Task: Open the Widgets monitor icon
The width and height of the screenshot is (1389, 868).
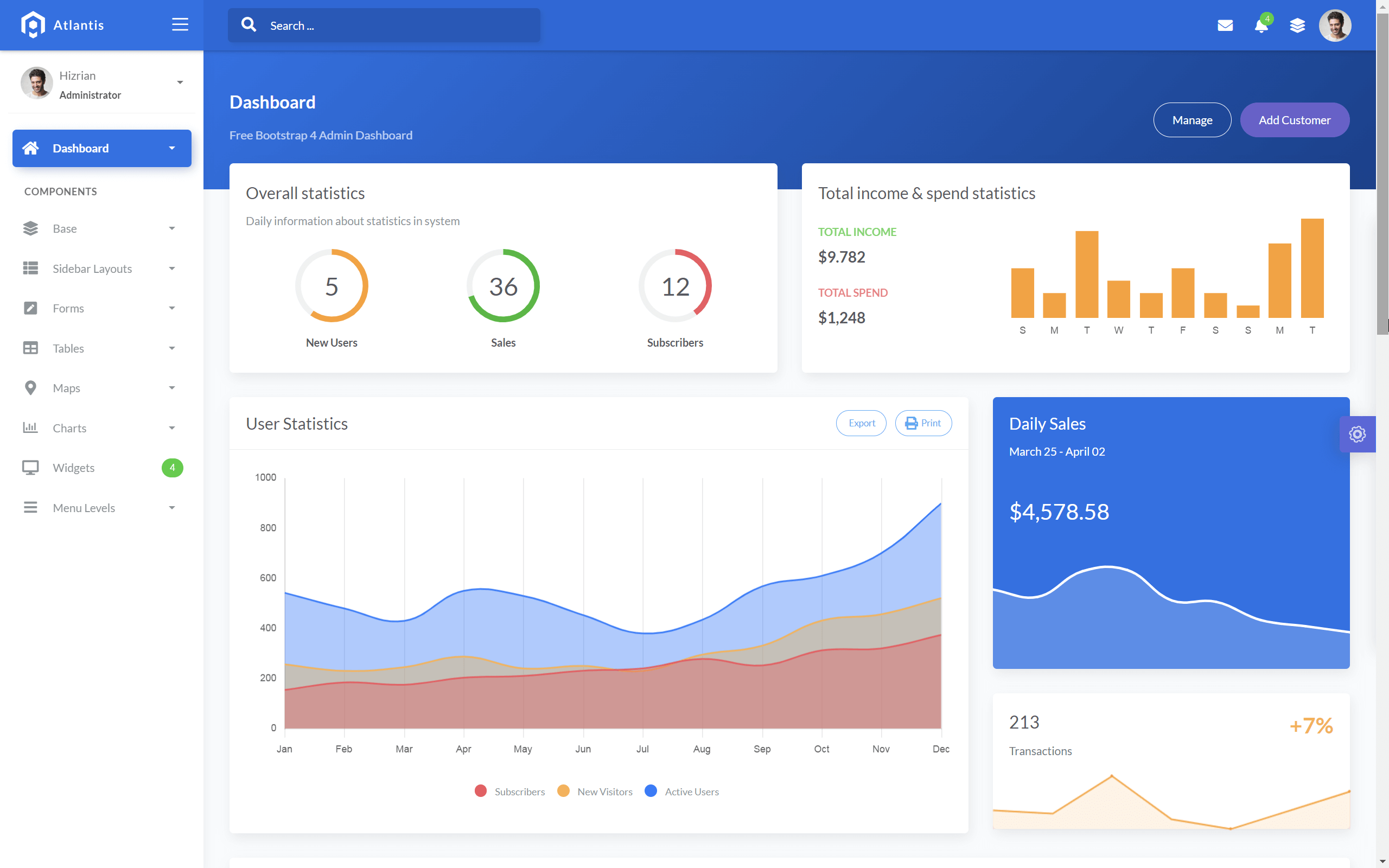Action: (30, 467)
